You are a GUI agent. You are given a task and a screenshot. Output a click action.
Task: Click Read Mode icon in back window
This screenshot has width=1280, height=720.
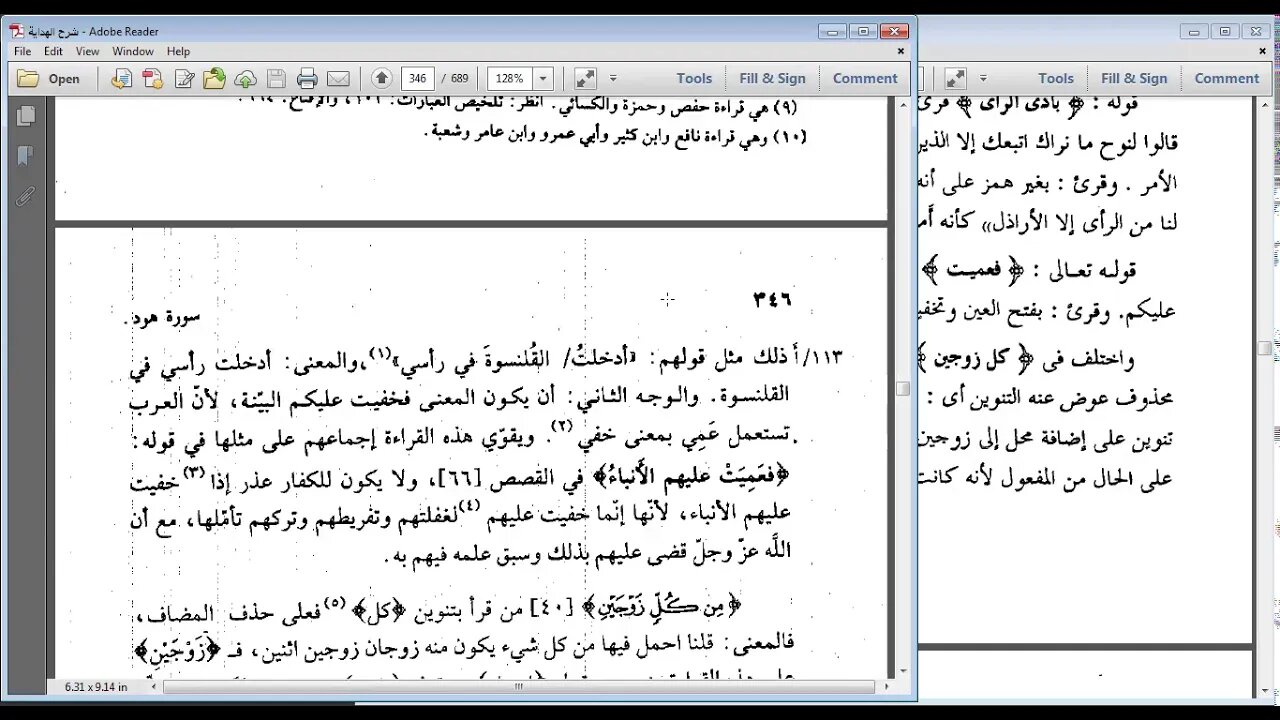pos(955,79)
